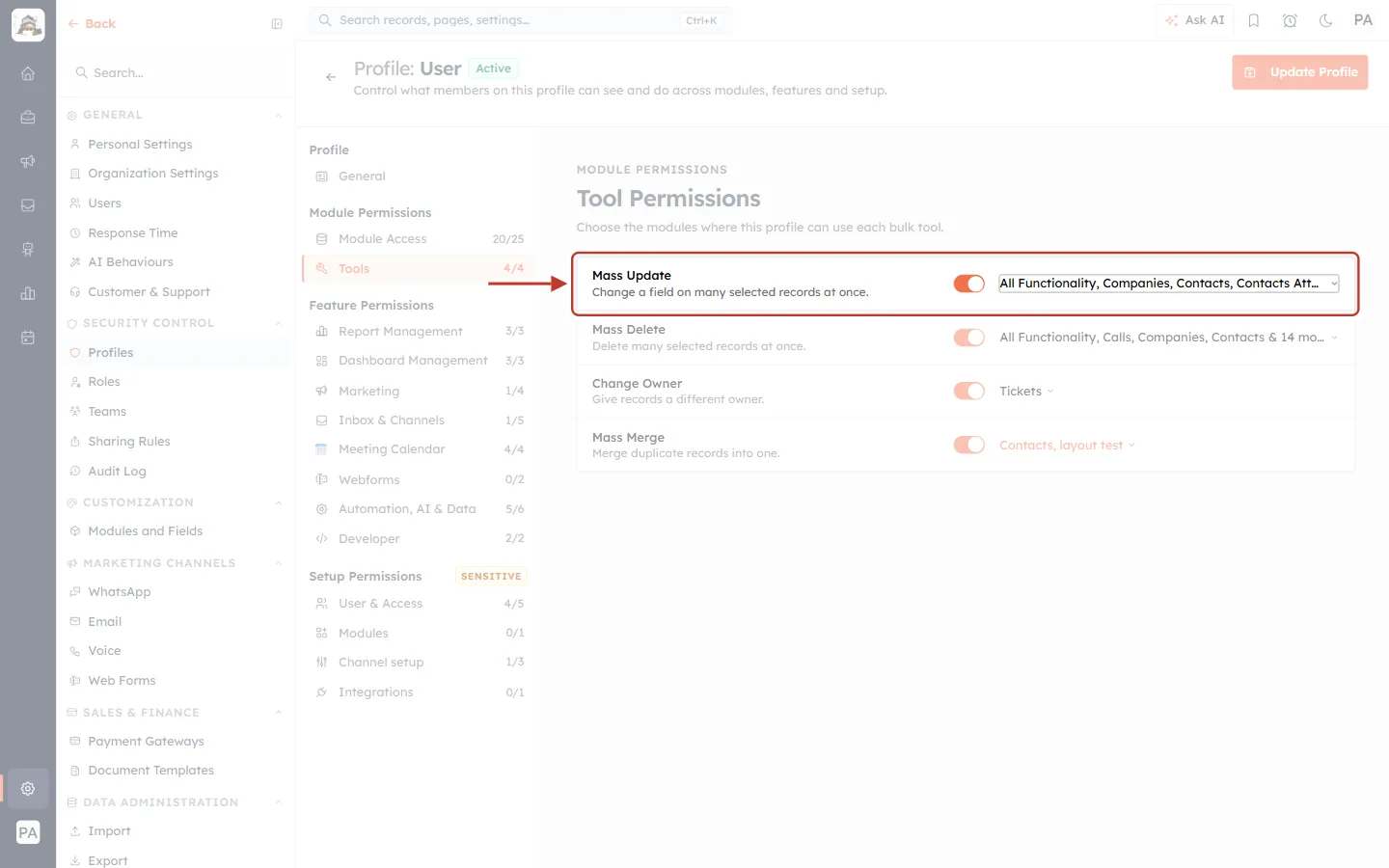Open the bar chart reports icon in the left rail
This screenshot has width=1389, height=868.
pos(28,293)
